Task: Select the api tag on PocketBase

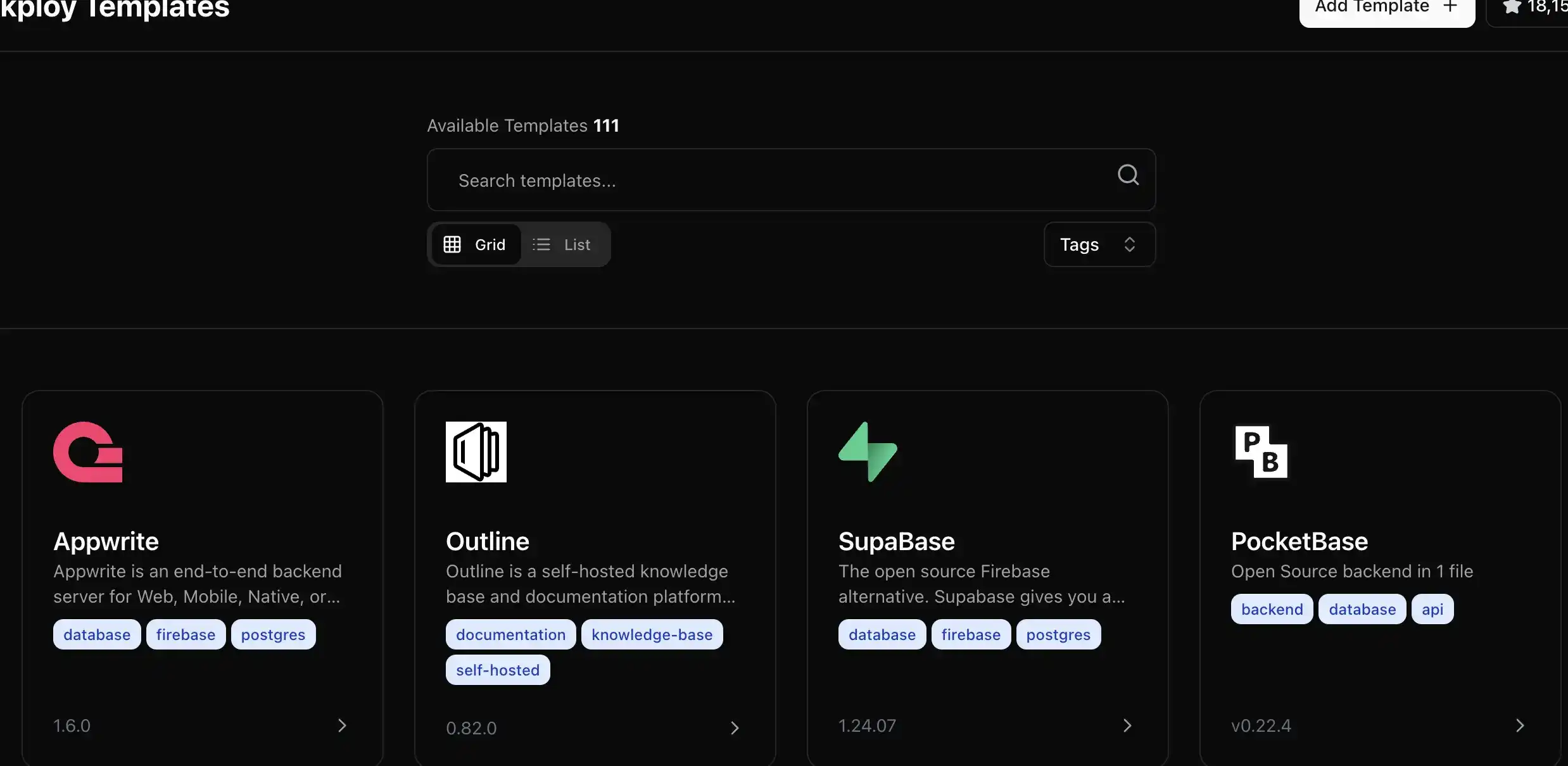Action: 1432,609
